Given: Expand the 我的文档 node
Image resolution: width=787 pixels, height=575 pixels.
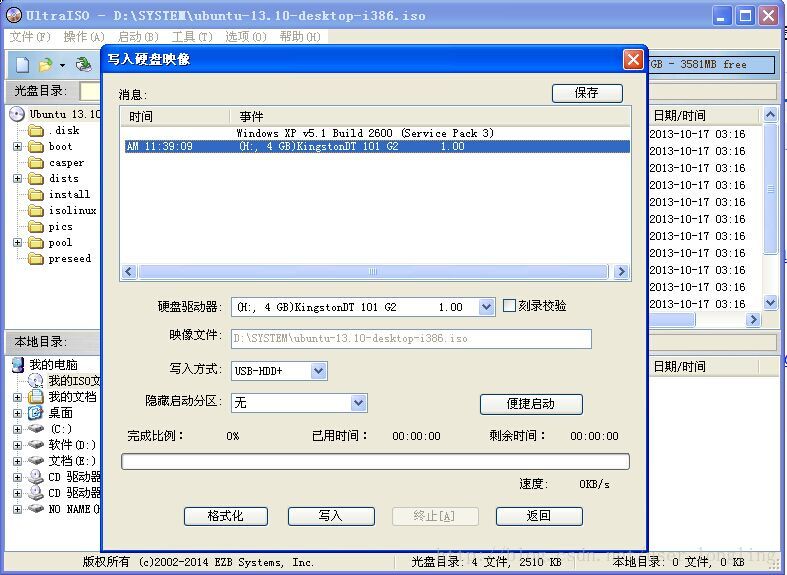Looking at the screenshot, I should 18,397.
